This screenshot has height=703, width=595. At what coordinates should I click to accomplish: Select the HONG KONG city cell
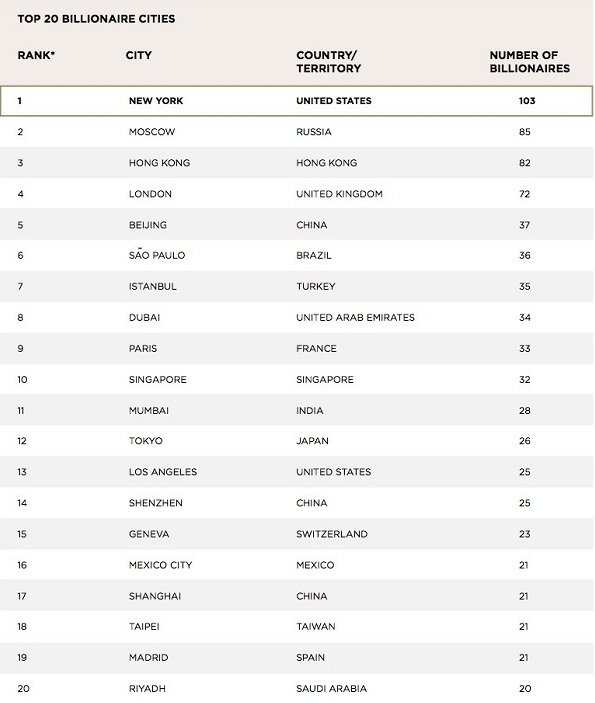click(x=159, y=163)
